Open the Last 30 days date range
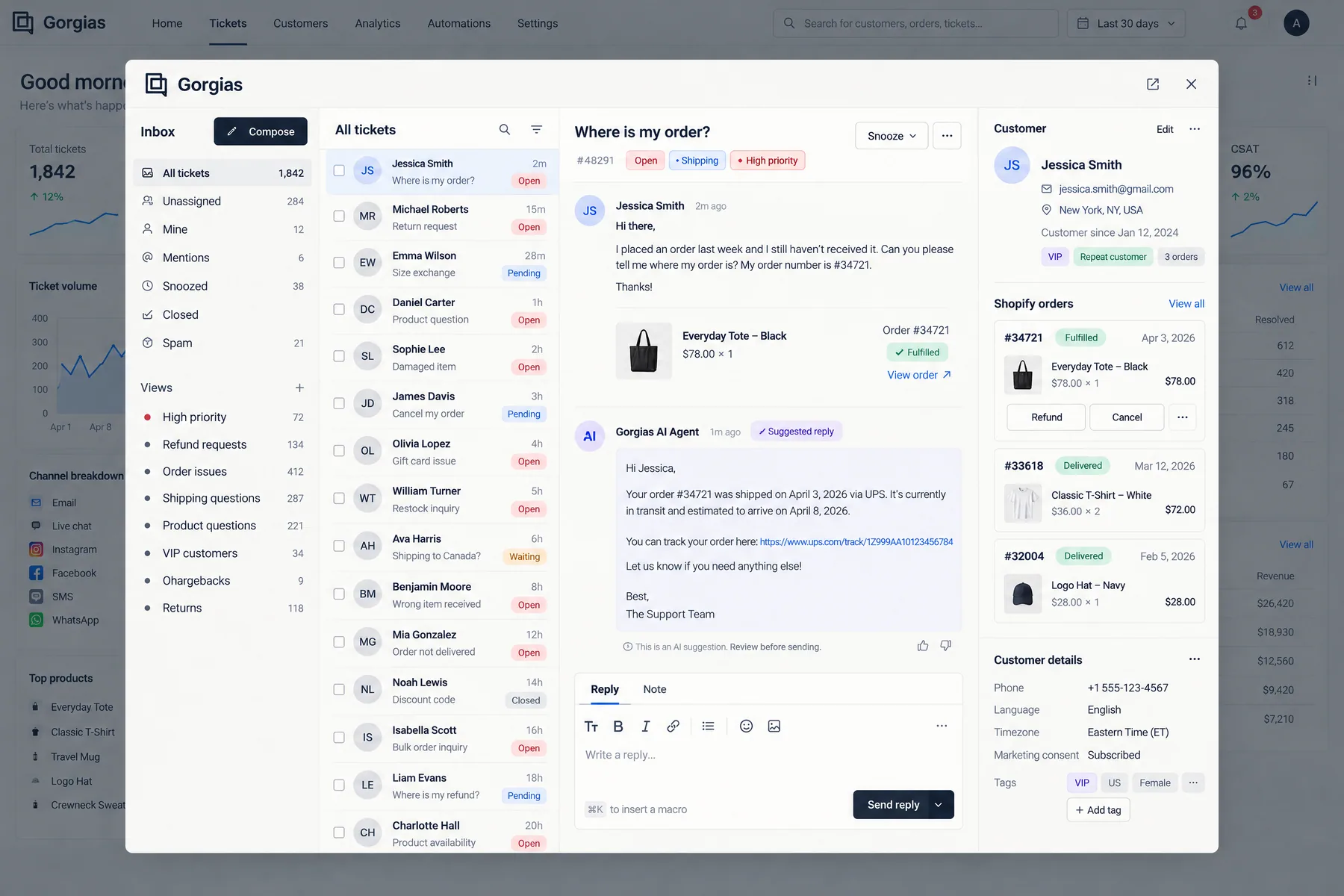Screen dimensions: 1344x896 (1126, 23)
